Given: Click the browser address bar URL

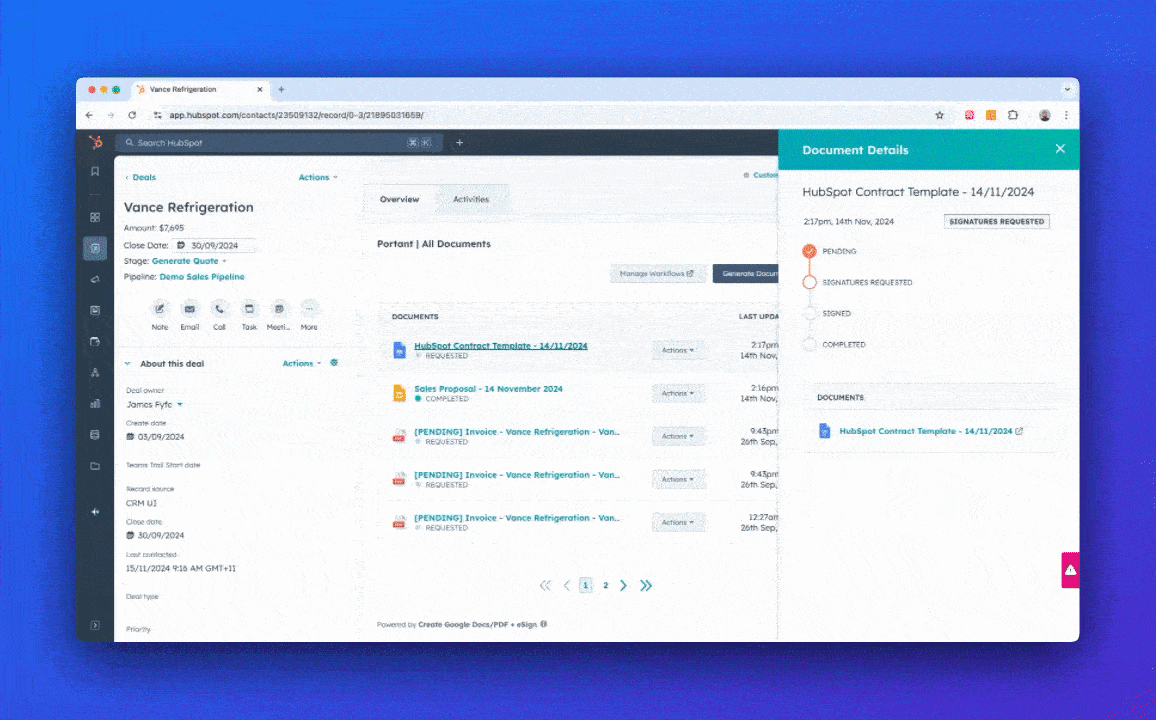Looking at the screenshot, I should (x=296, y=115).
